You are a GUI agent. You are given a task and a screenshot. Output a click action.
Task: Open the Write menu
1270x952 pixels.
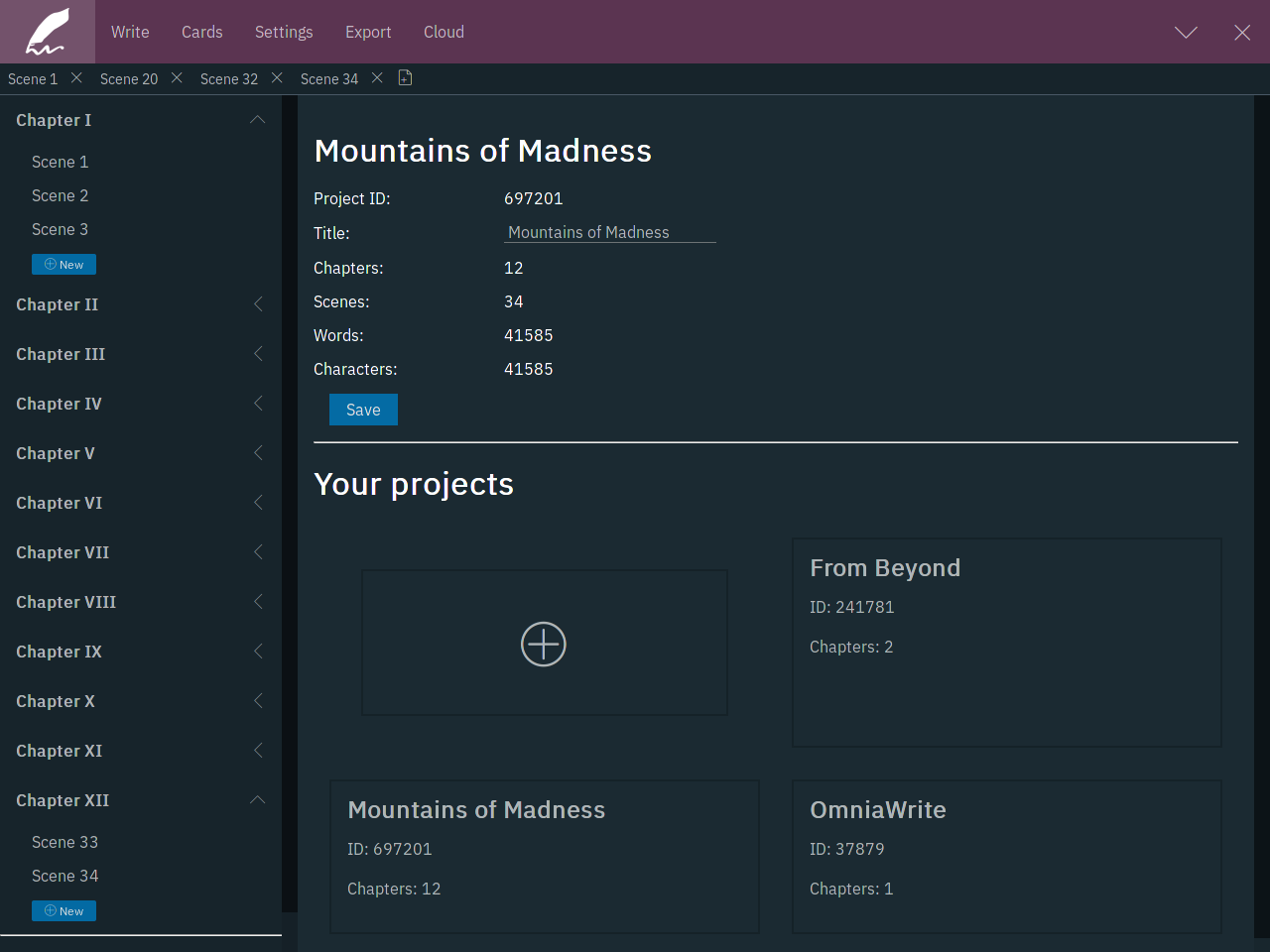[130, 32]
